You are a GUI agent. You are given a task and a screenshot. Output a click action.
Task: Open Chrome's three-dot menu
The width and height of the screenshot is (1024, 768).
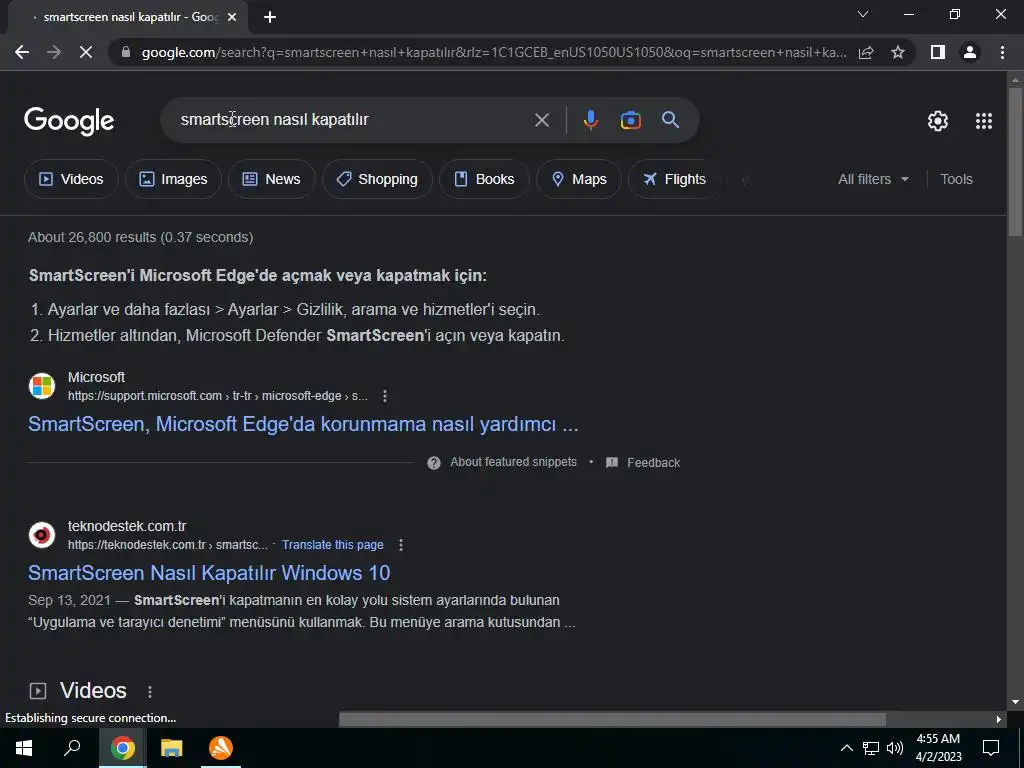pyautogui.click(x=1002, y=52)
